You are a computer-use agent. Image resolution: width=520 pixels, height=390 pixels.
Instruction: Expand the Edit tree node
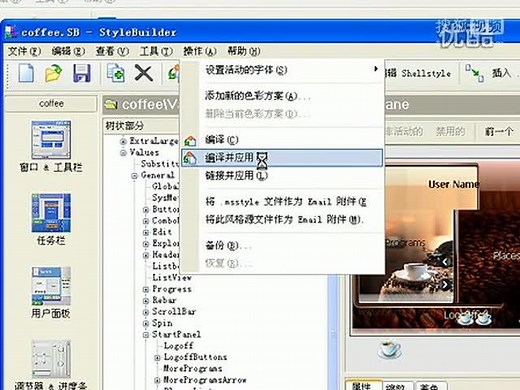pyautogui.click(x=146, y=232)
